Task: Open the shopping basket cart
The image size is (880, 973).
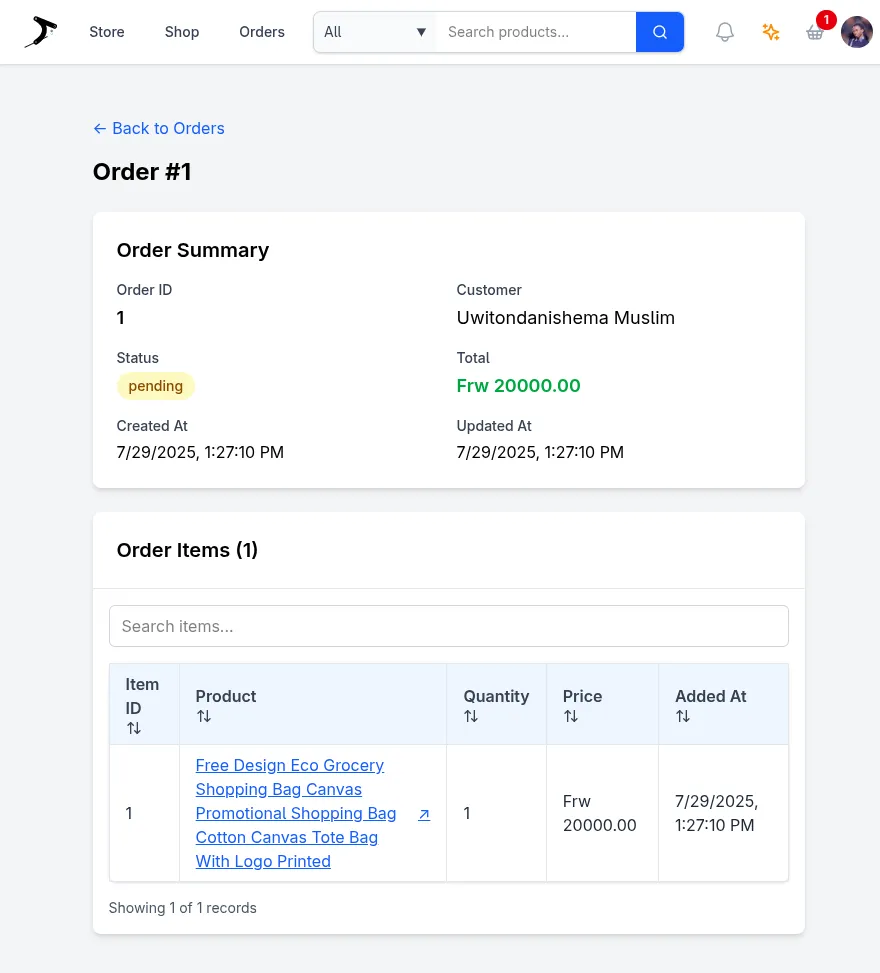Action: tap(815, 32)
